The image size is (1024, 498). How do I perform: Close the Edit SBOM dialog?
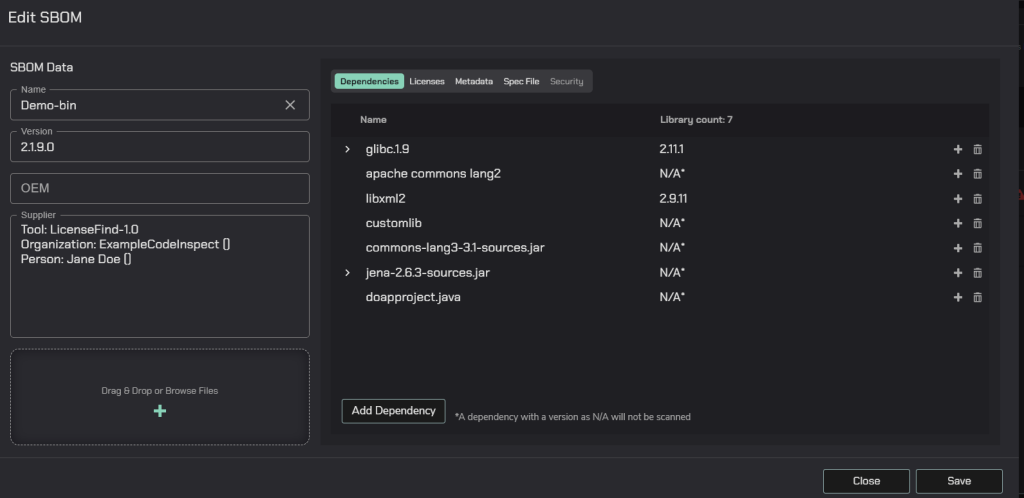point(866,481)
